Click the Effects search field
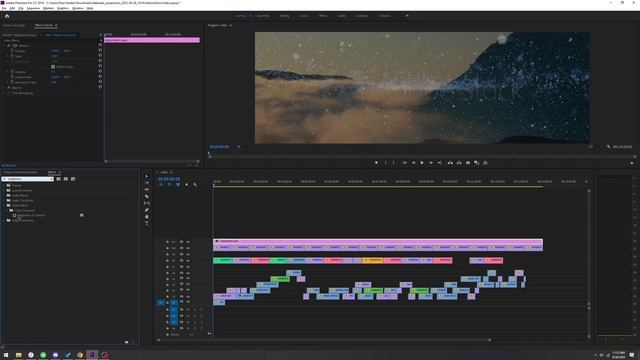 point(27,179)
